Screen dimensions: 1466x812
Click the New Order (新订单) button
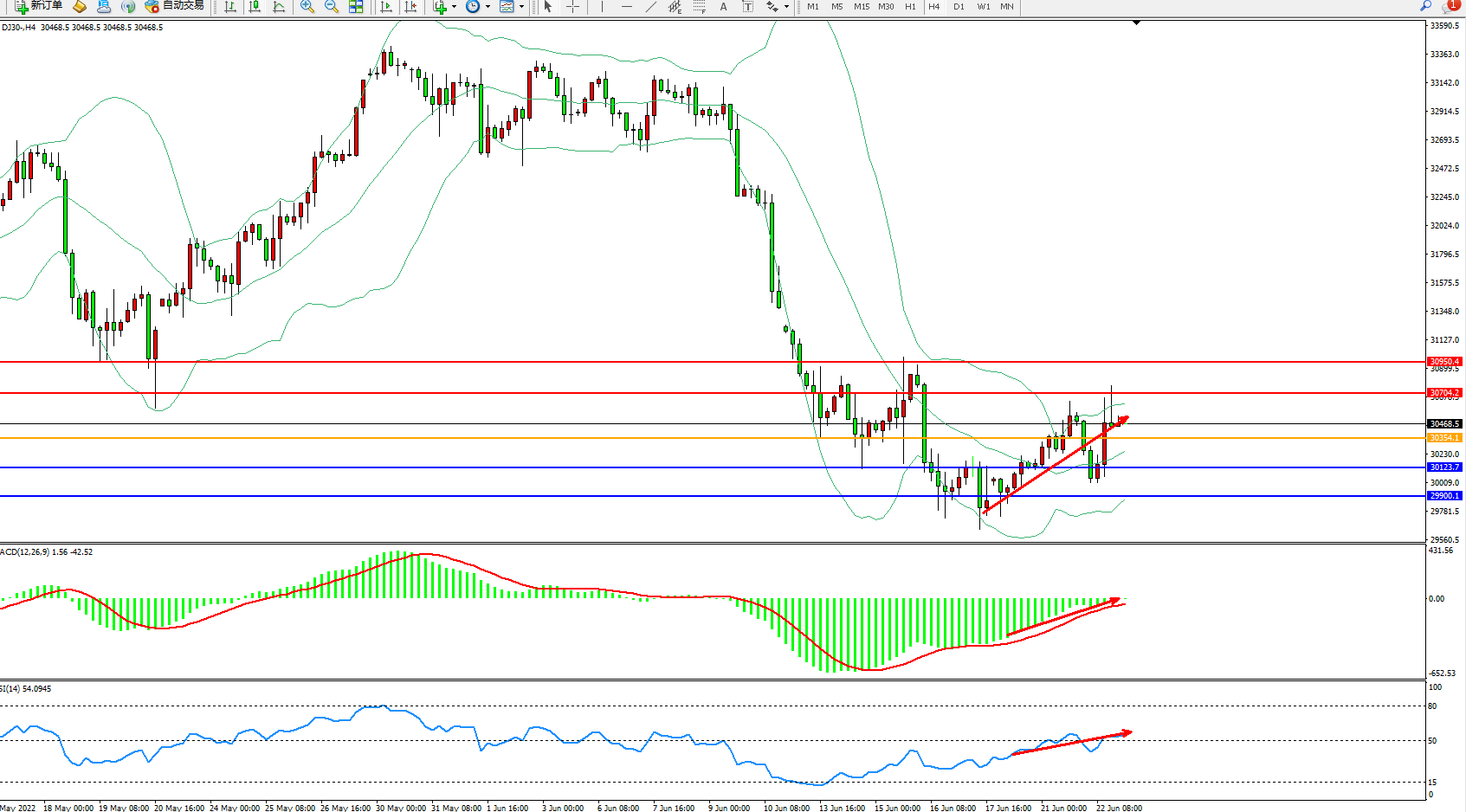pyautogui.click(x=39, y=6)
